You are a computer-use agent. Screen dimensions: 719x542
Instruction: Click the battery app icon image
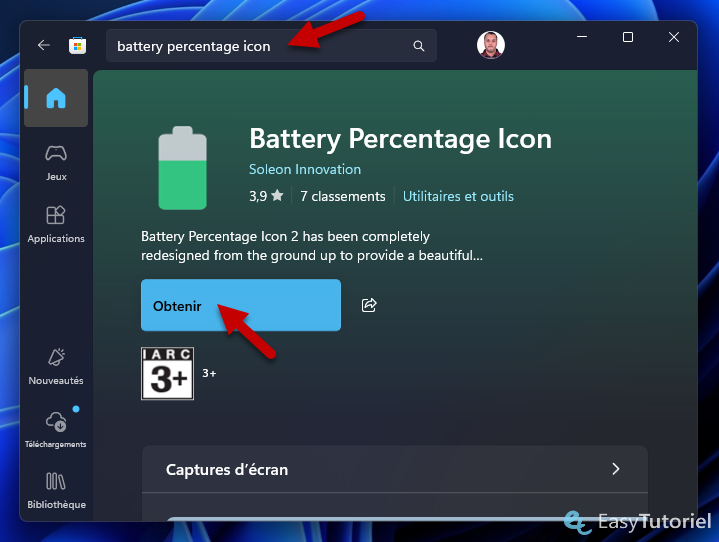[183, 168]
